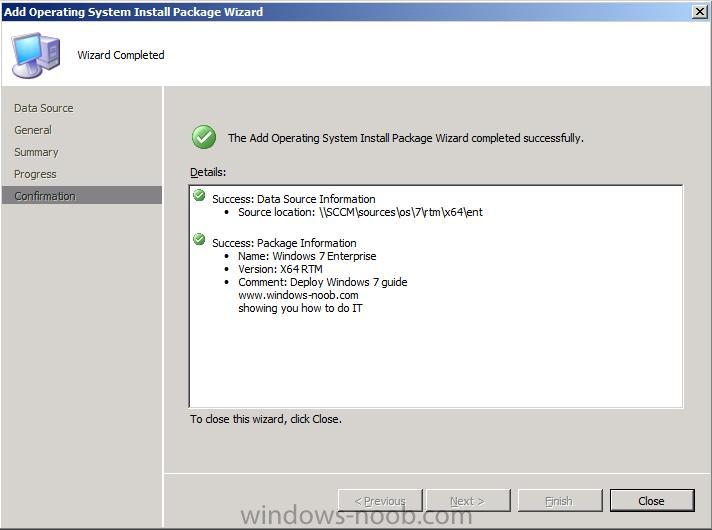Click the Package Information success icon
The image size is (712, 530).
(x=199, y=239)
